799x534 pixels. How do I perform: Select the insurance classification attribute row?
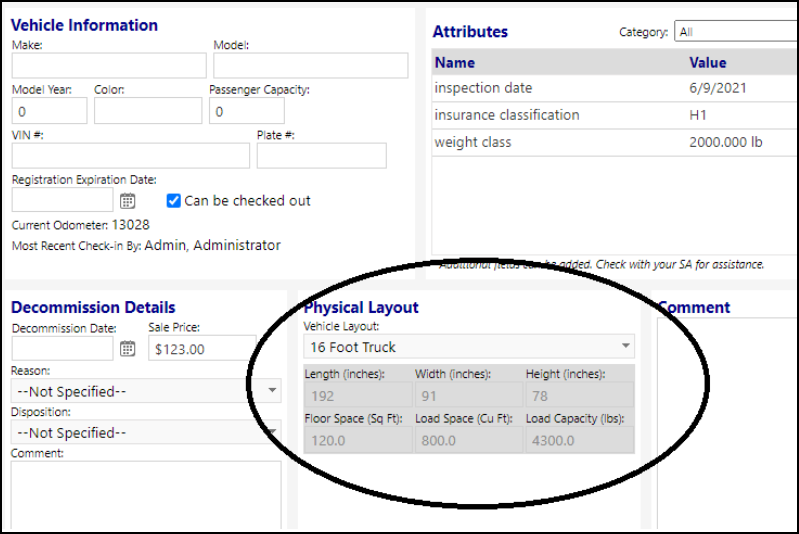pos(615,115)
